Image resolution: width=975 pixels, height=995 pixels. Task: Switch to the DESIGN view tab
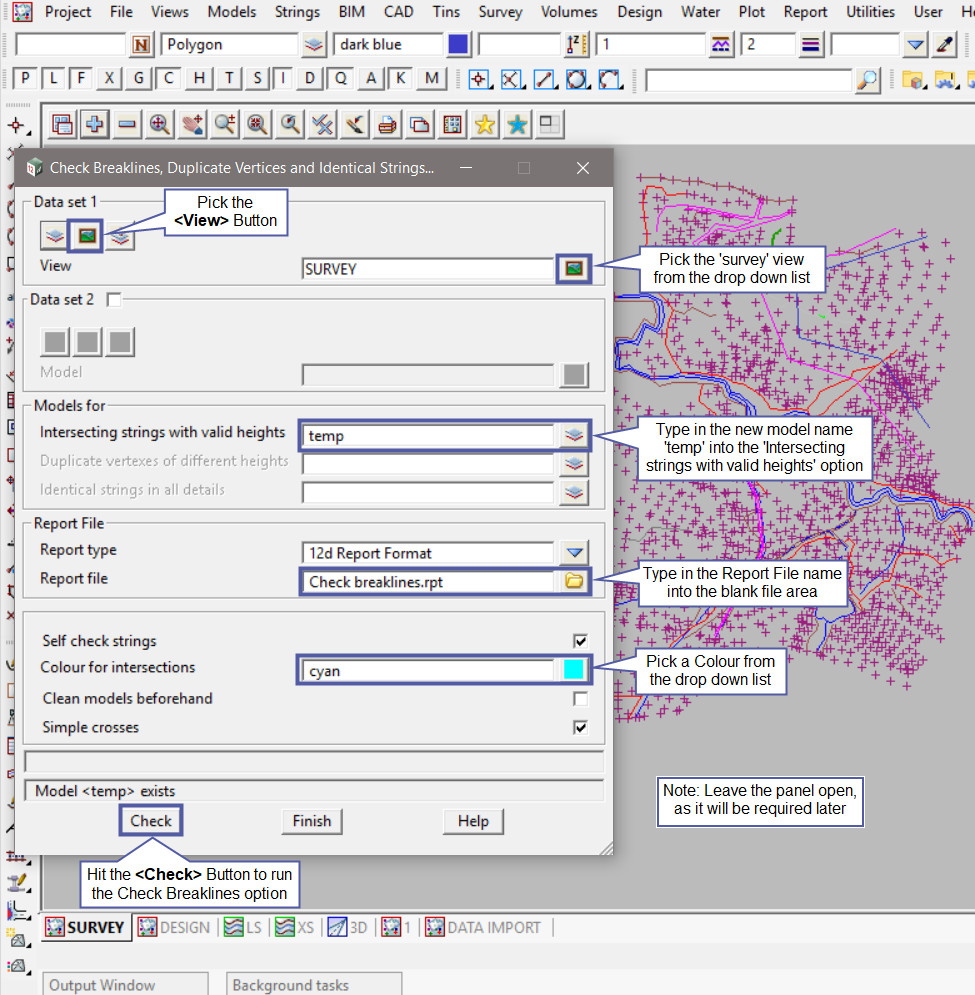click(175, 927)
